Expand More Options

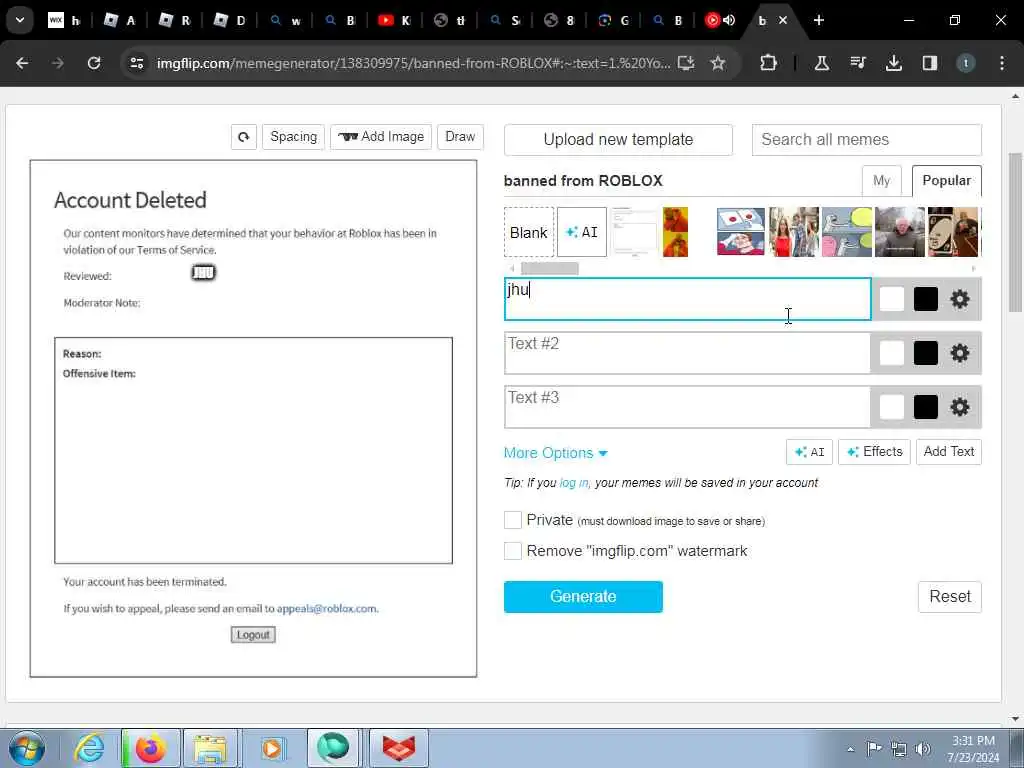tap(555, 453)
